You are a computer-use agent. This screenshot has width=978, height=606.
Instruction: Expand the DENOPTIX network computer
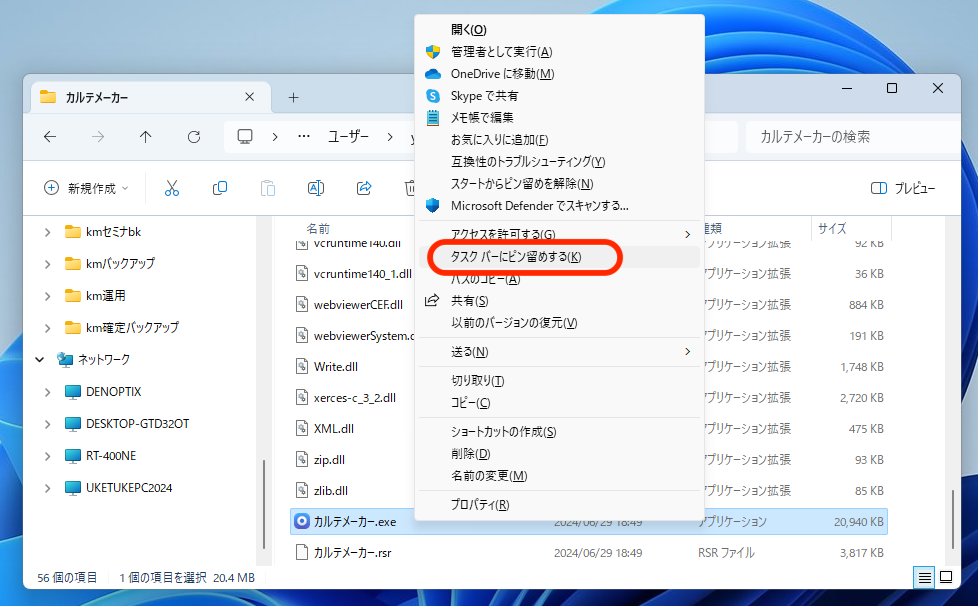click(47, 391)
